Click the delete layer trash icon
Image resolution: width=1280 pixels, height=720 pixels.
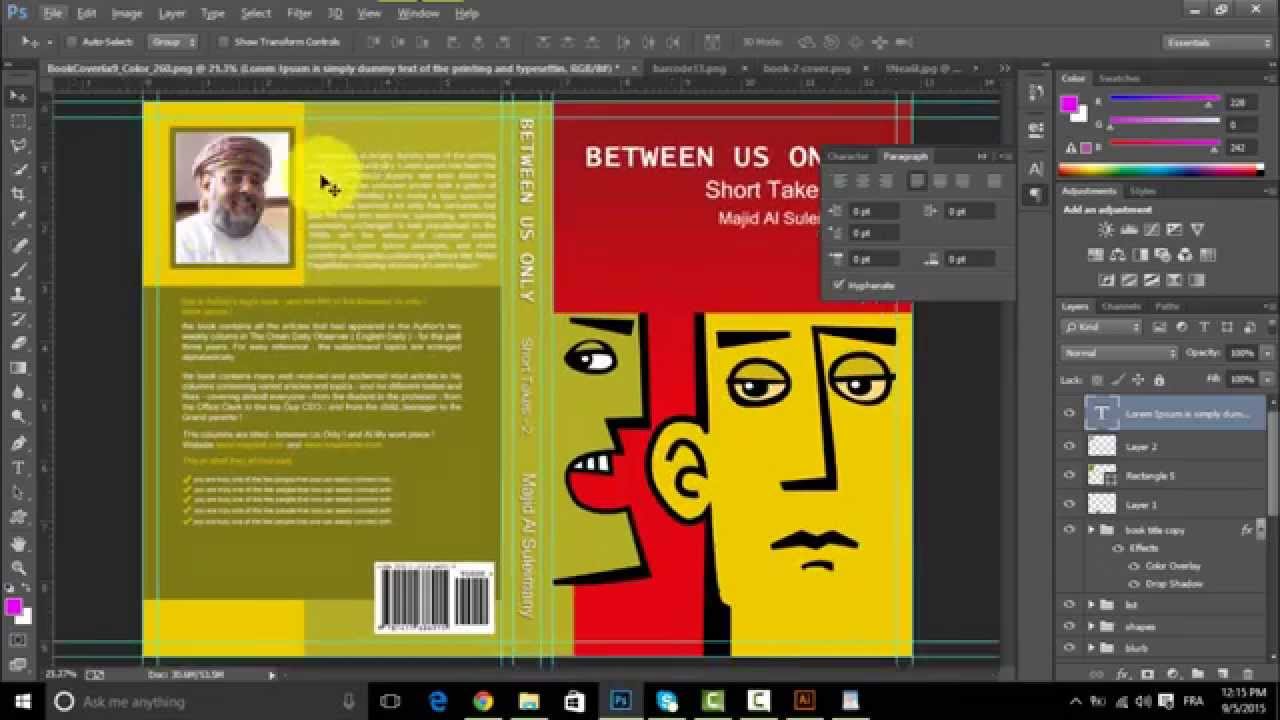[x=1248, y=675]
